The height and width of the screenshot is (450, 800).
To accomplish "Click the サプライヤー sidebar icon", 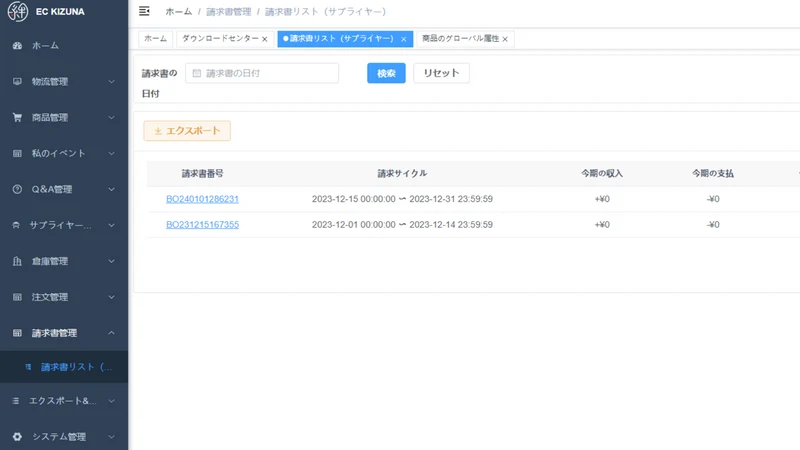I will coord(16,225).
